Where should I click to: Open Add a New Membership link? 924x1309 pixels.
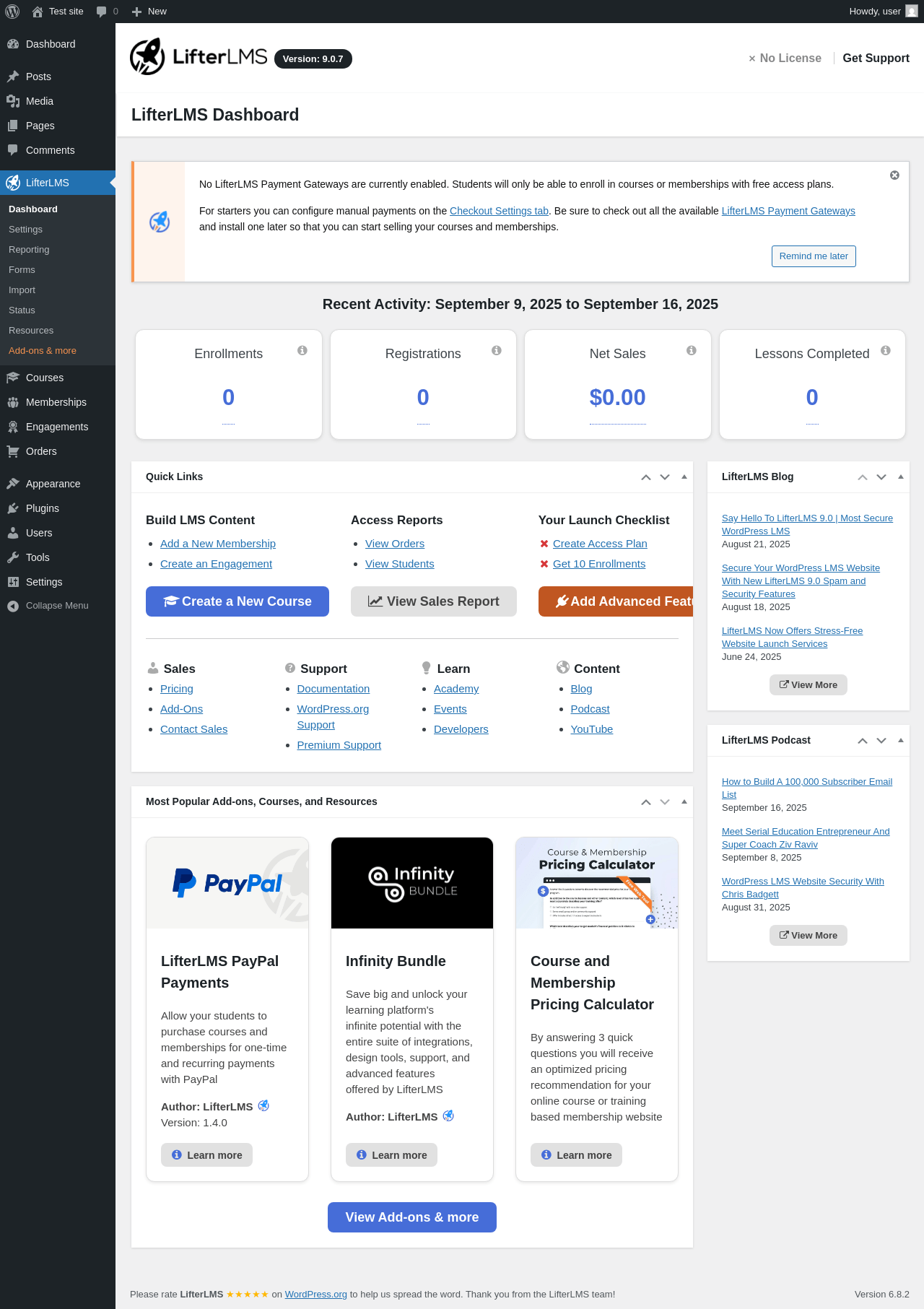(x=218, y=544)
